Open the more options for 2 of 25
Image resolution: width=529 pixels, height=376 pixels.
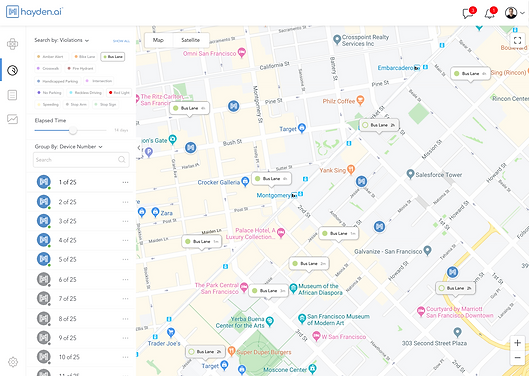point(126,202)
